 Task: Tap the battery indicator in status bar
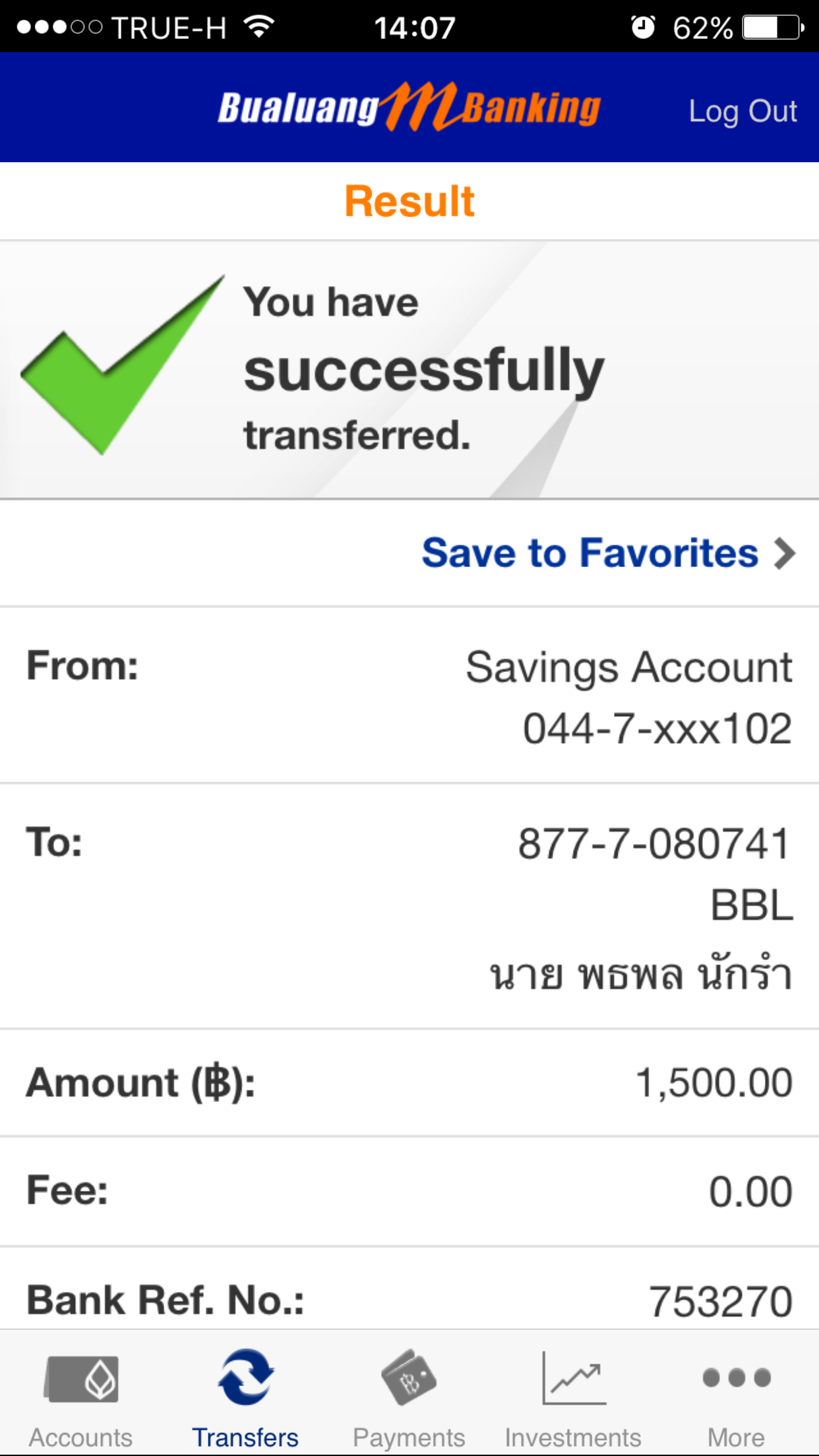[x=772, y=28]
